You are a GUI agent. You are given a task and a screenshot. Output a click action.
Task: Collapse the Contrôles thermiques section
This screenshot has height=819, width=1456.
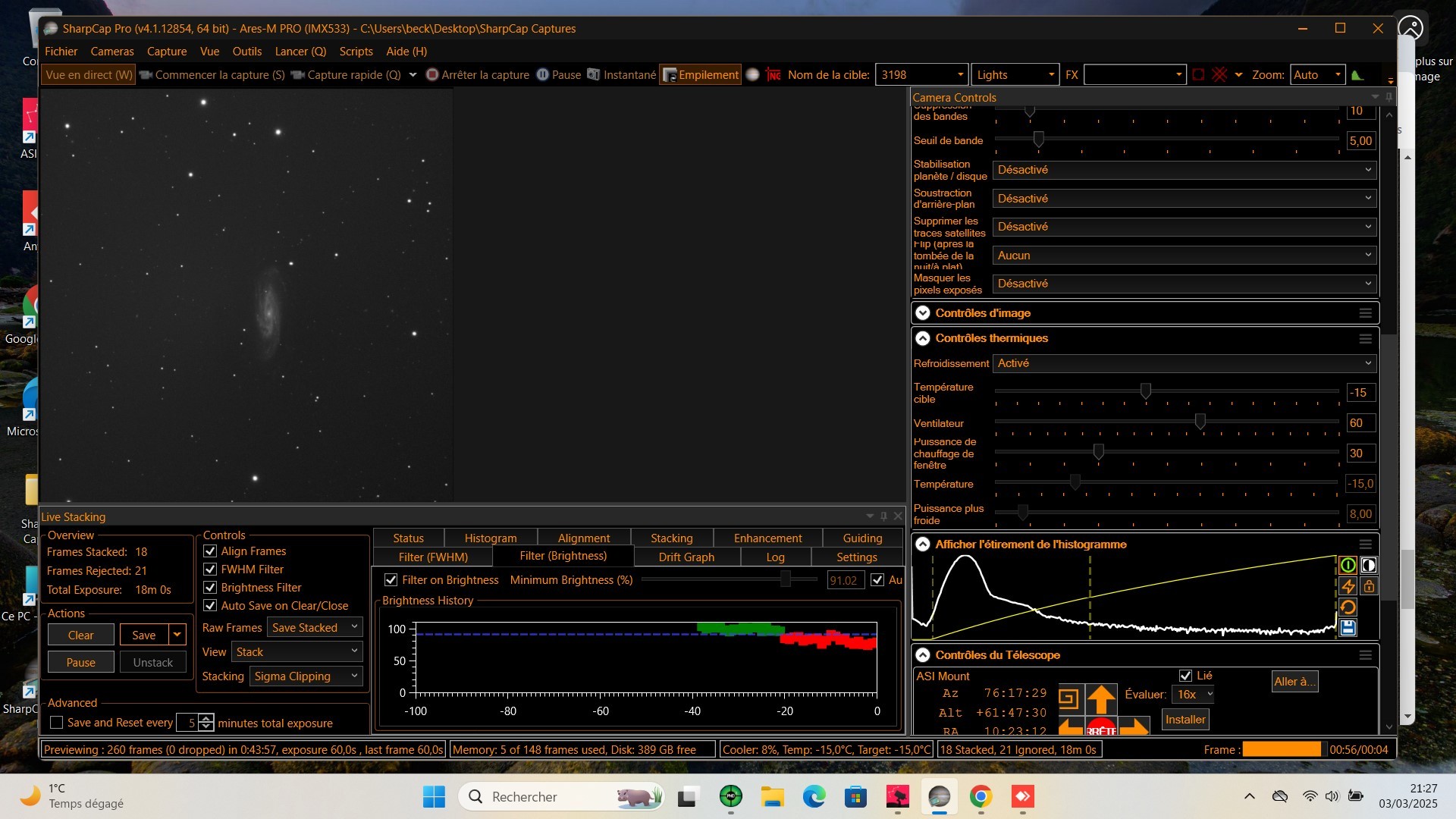[x=922, y=338]
